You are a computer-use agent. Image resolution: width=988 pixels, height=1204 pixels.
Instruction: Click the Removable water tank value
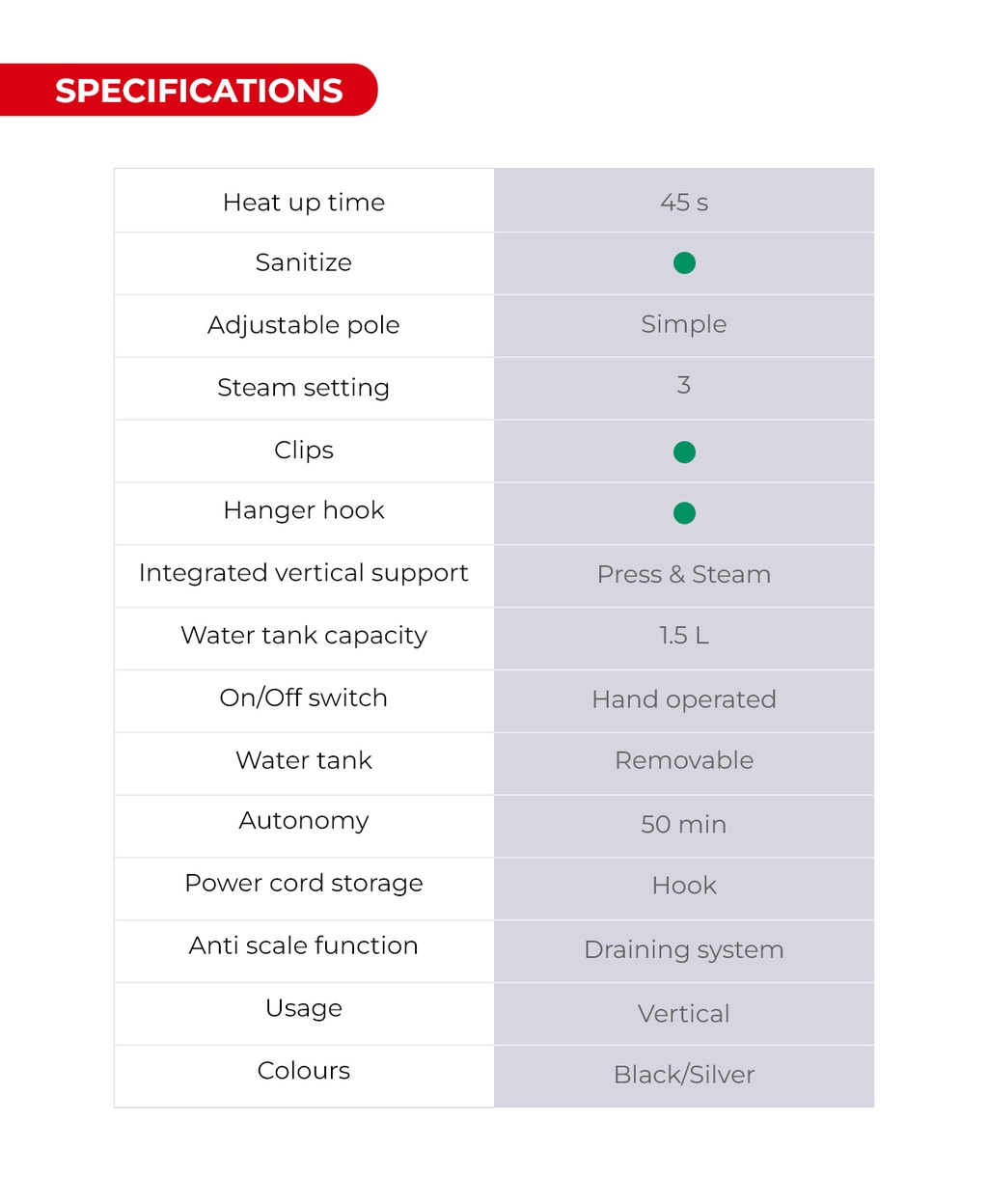click(684, 760)
